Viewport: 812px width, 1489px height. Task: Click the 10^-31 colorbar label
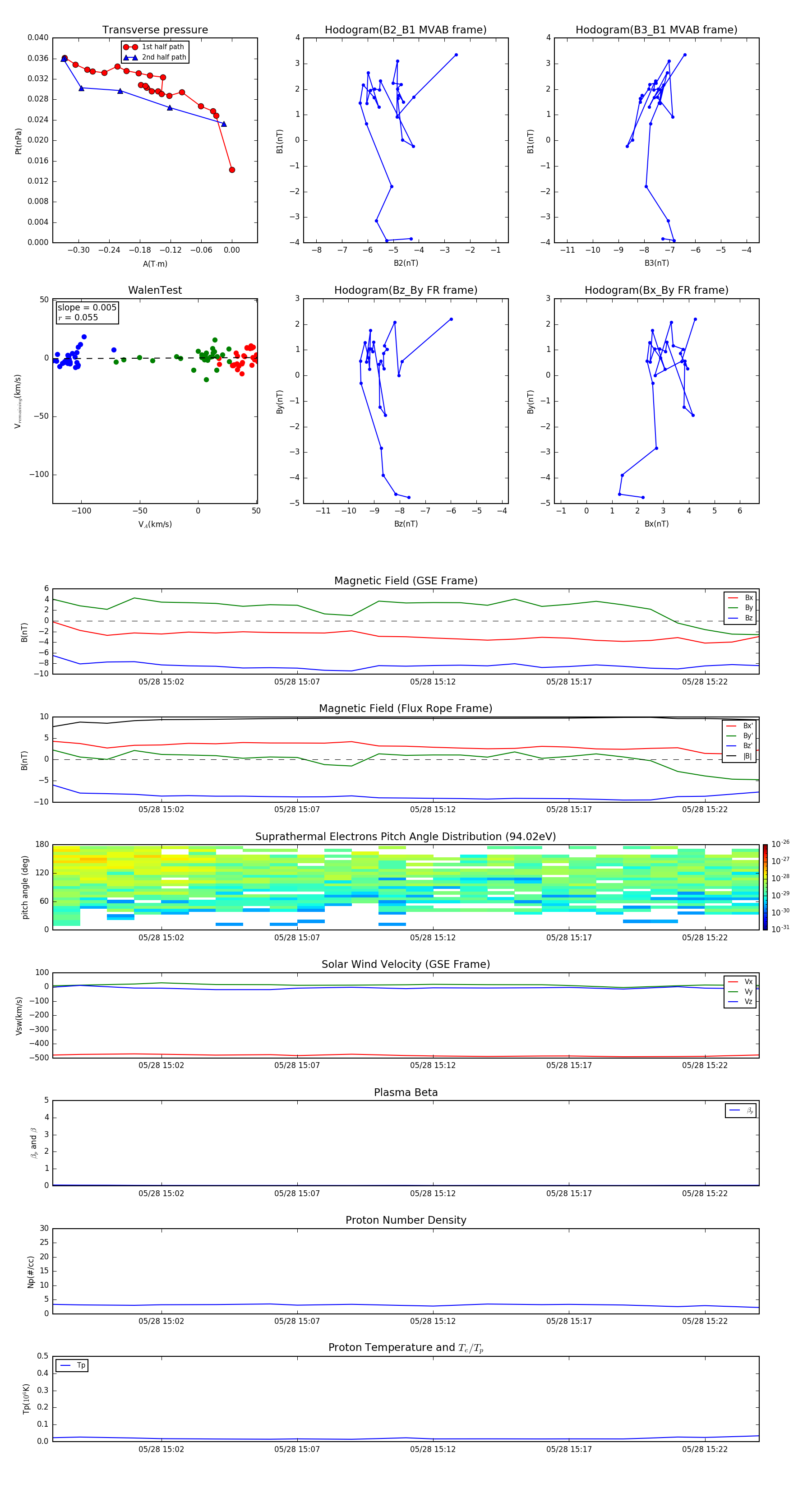coord(780,929)
